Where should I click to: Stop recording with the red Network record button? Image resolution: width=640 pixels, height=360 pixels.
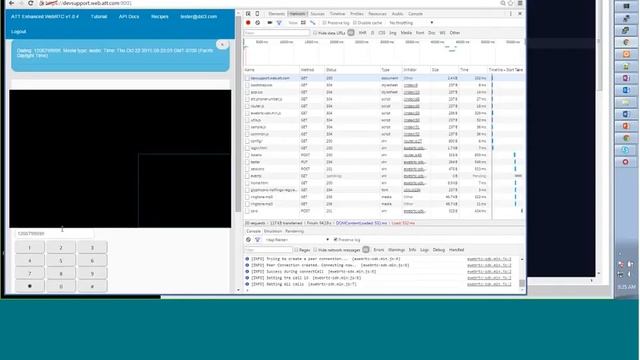coord(248,23)
